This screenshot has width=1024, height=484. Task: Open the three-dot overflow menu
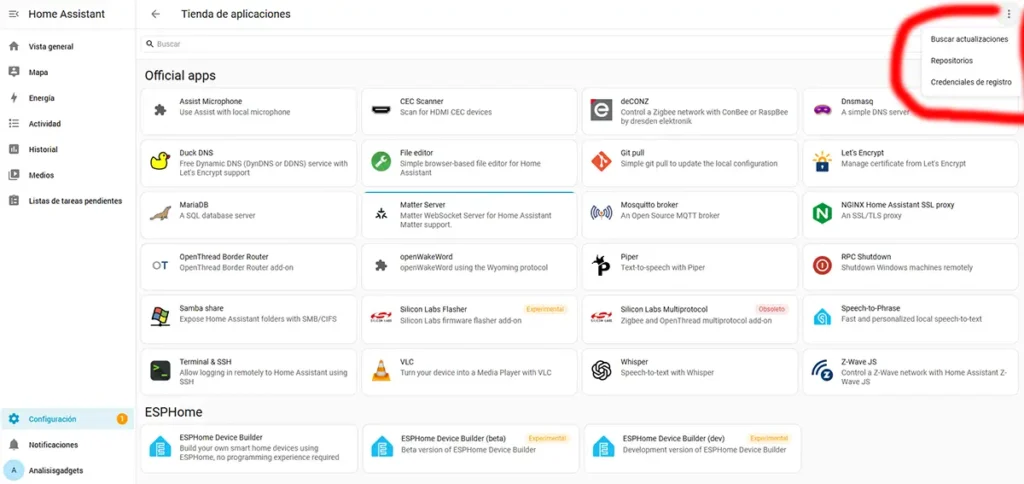click(x=1008, y=14)
